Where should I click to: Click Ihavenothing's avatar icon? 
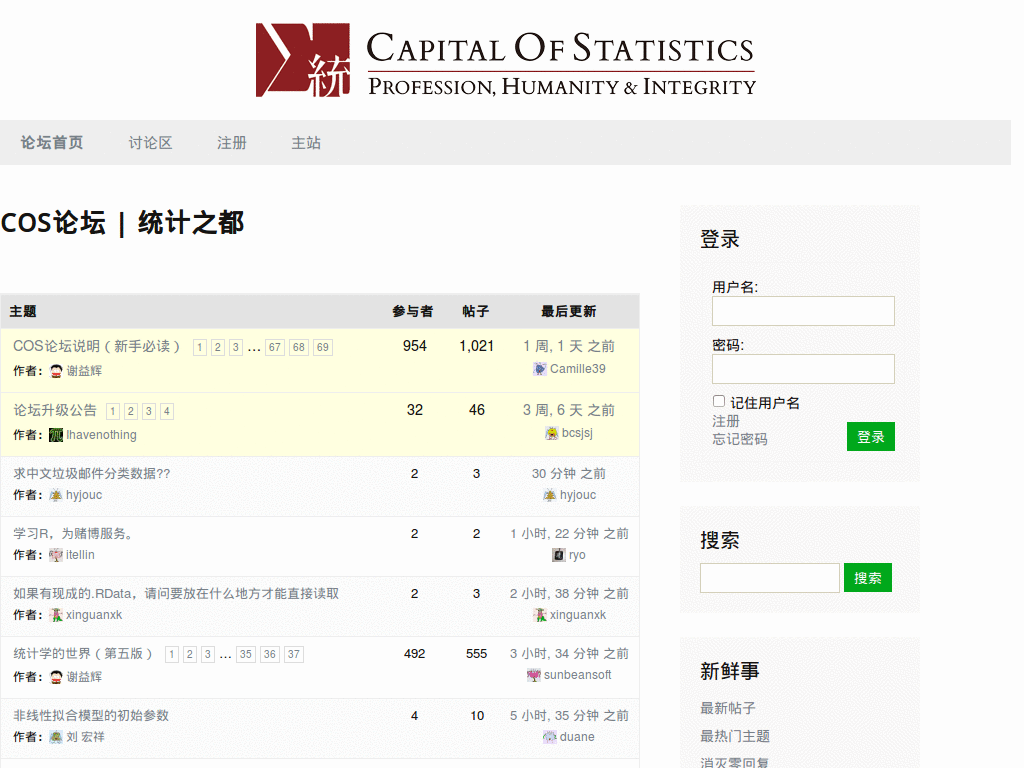(56, 435)
